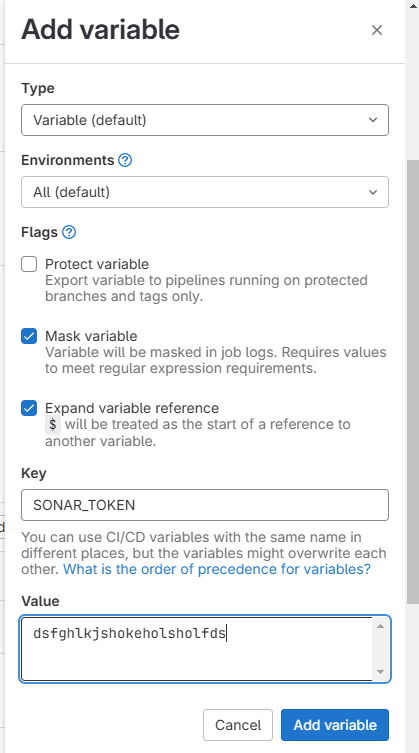Click the Protect variable label text
419x753 pixels.
[97, 264]
